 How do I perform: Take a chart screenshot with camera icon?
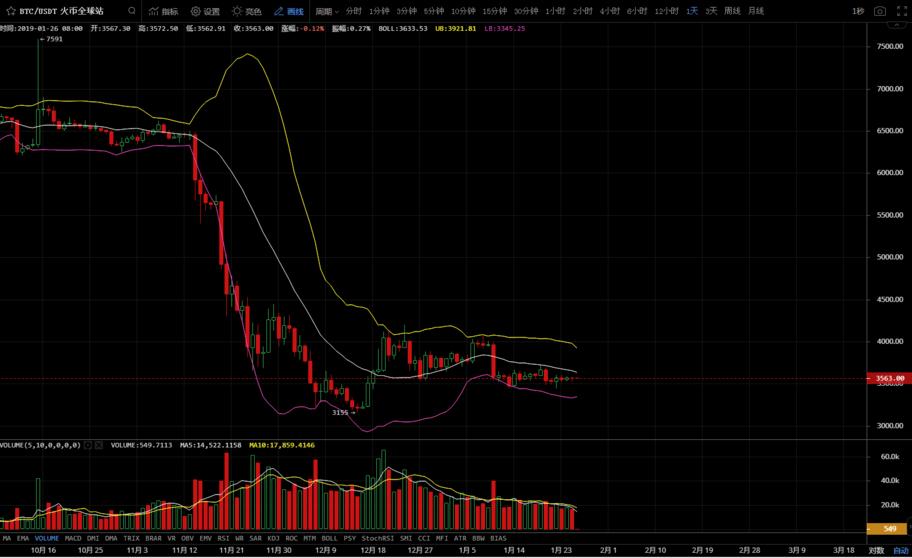[880, 11]
